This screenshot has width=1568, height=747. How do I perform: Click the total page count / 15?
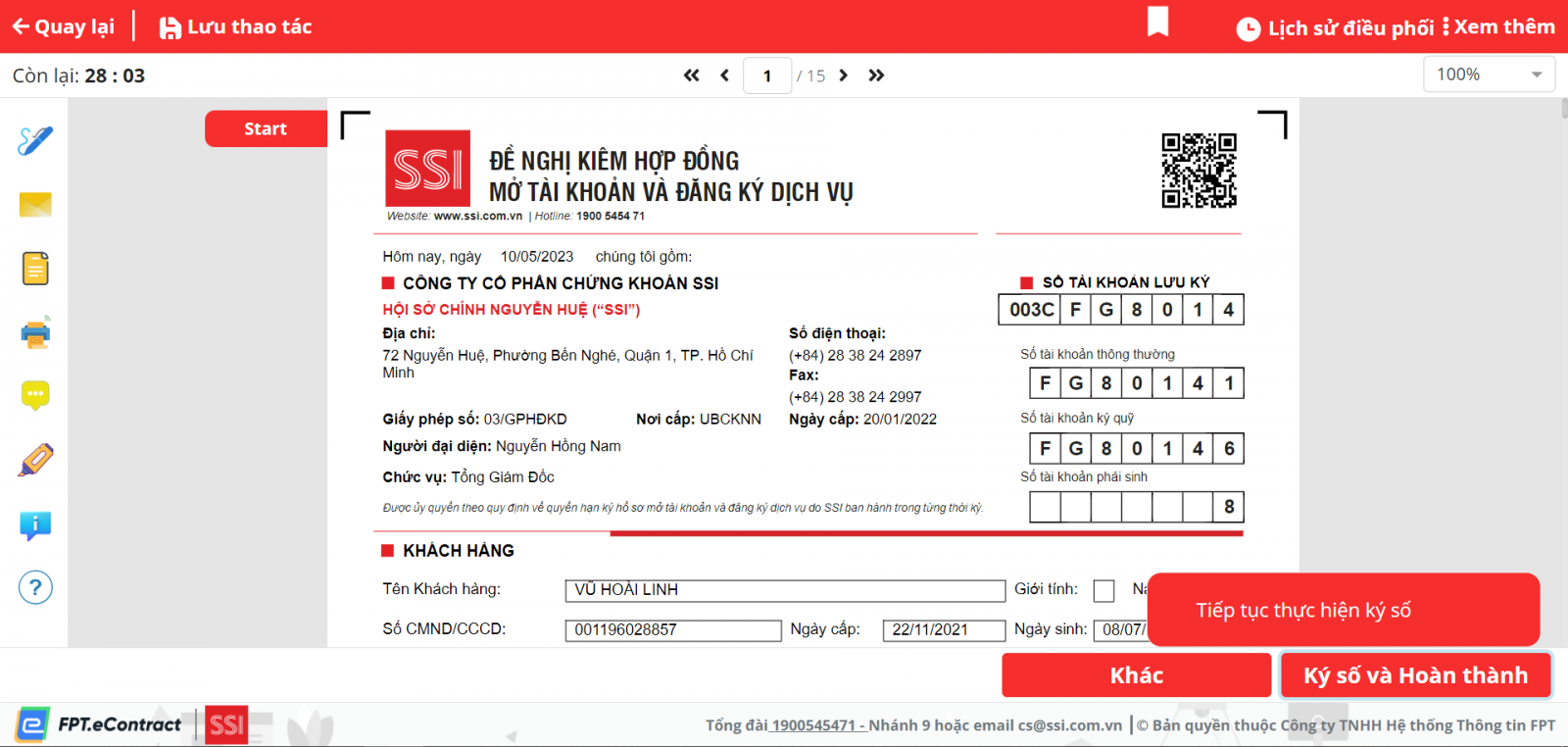click(810, 75)
